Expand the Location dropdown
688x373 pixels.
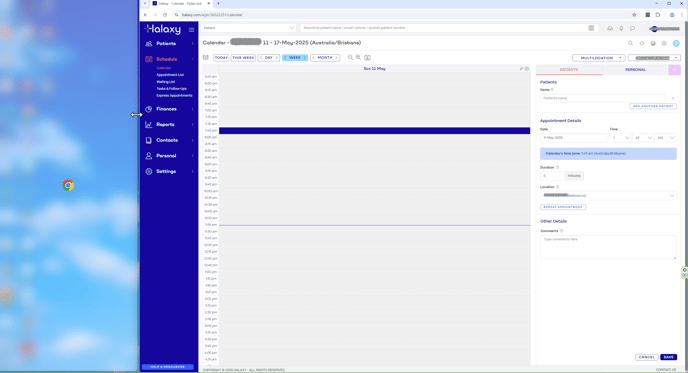pyautogui.click(x=608, y=195)
